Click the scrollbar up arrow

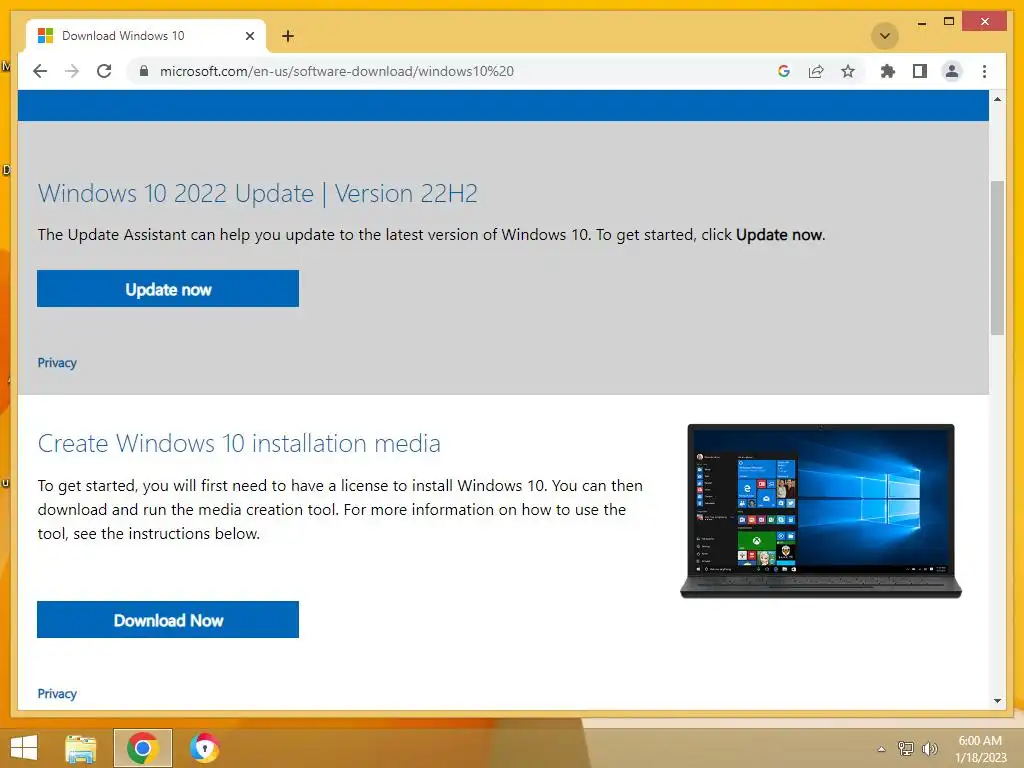(x=997, y=99)
